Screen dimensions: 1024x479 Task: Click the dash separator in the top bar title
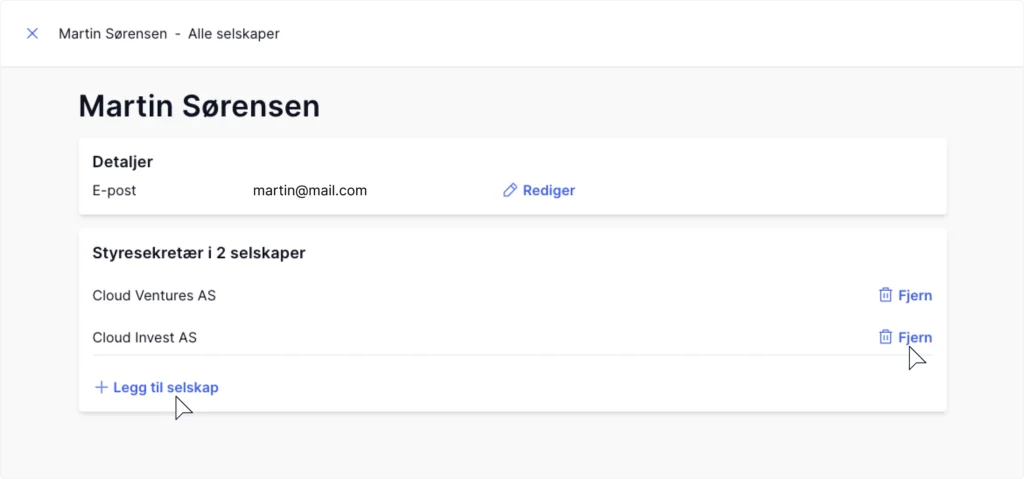[x=177, y=33]
